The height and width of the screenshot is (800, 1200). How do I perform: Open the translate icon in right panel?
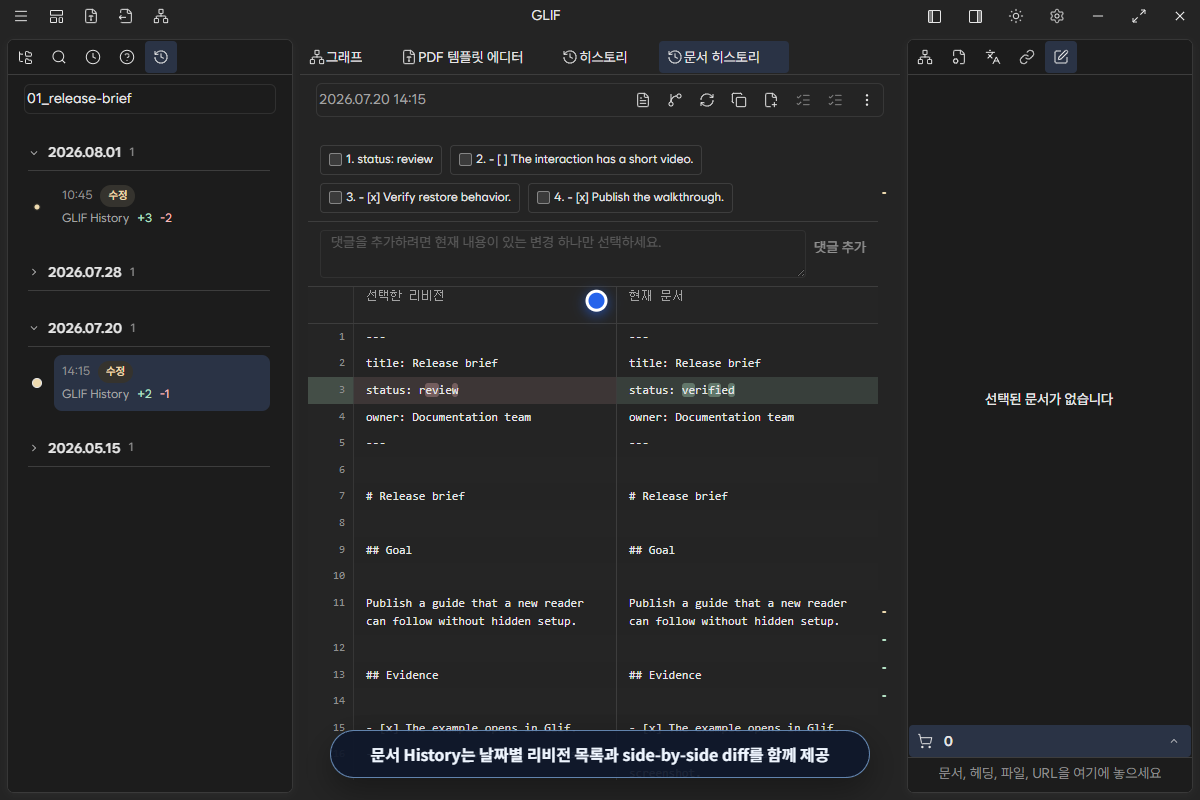tap(993, 57)
